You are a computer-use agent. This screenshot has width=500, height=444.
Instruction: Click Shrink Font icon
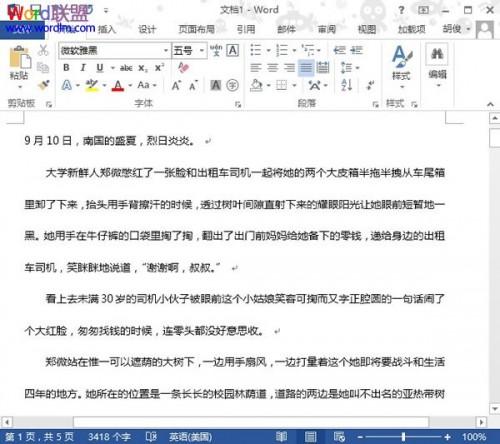pos(194,86)
